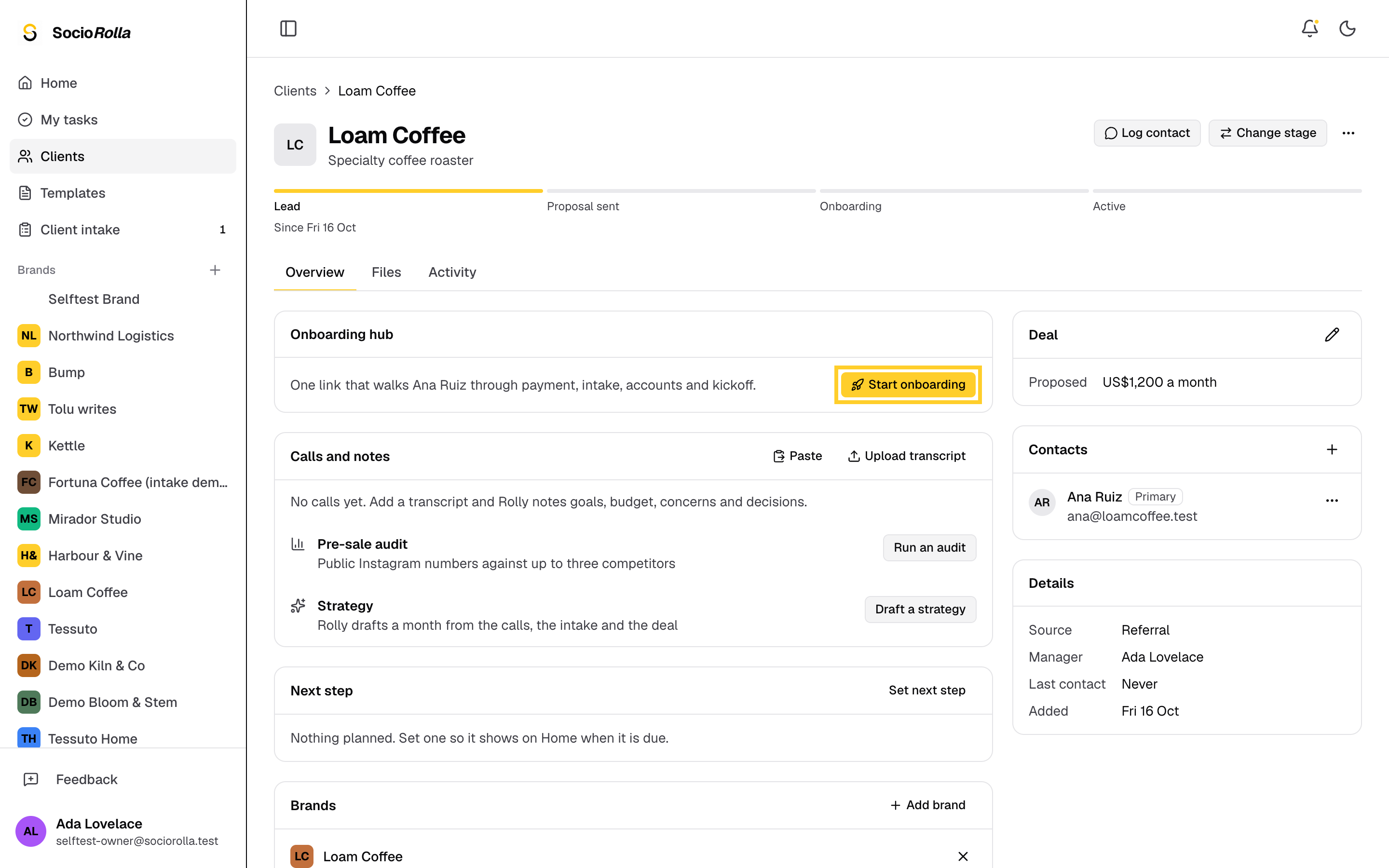
Task: Switch to dark mode moon icon
Action: 1347,28
